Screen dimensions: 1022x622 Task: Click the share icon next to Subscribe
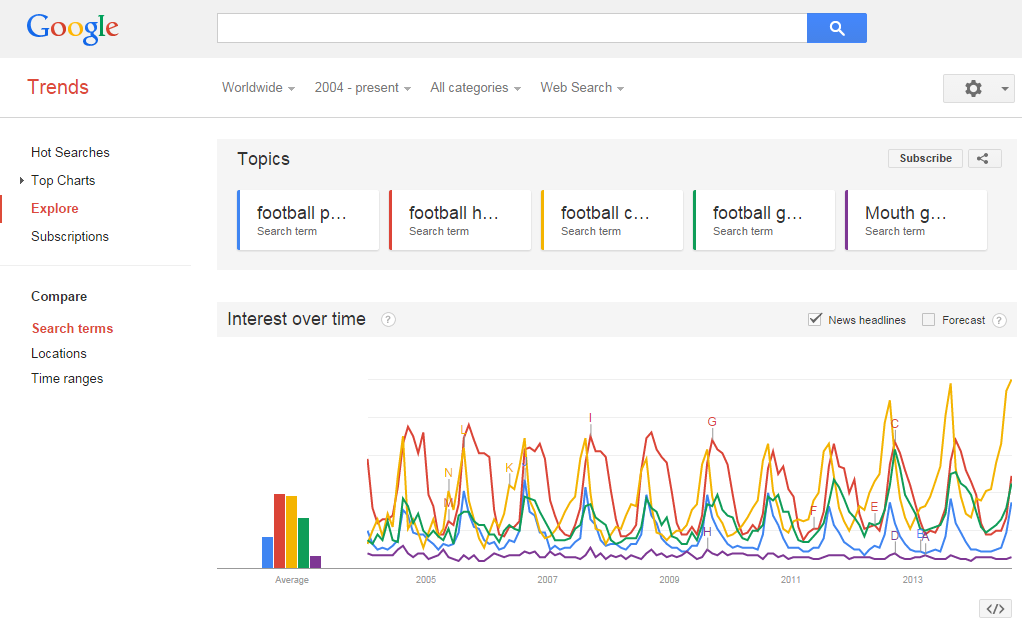(x=984, y=158)
